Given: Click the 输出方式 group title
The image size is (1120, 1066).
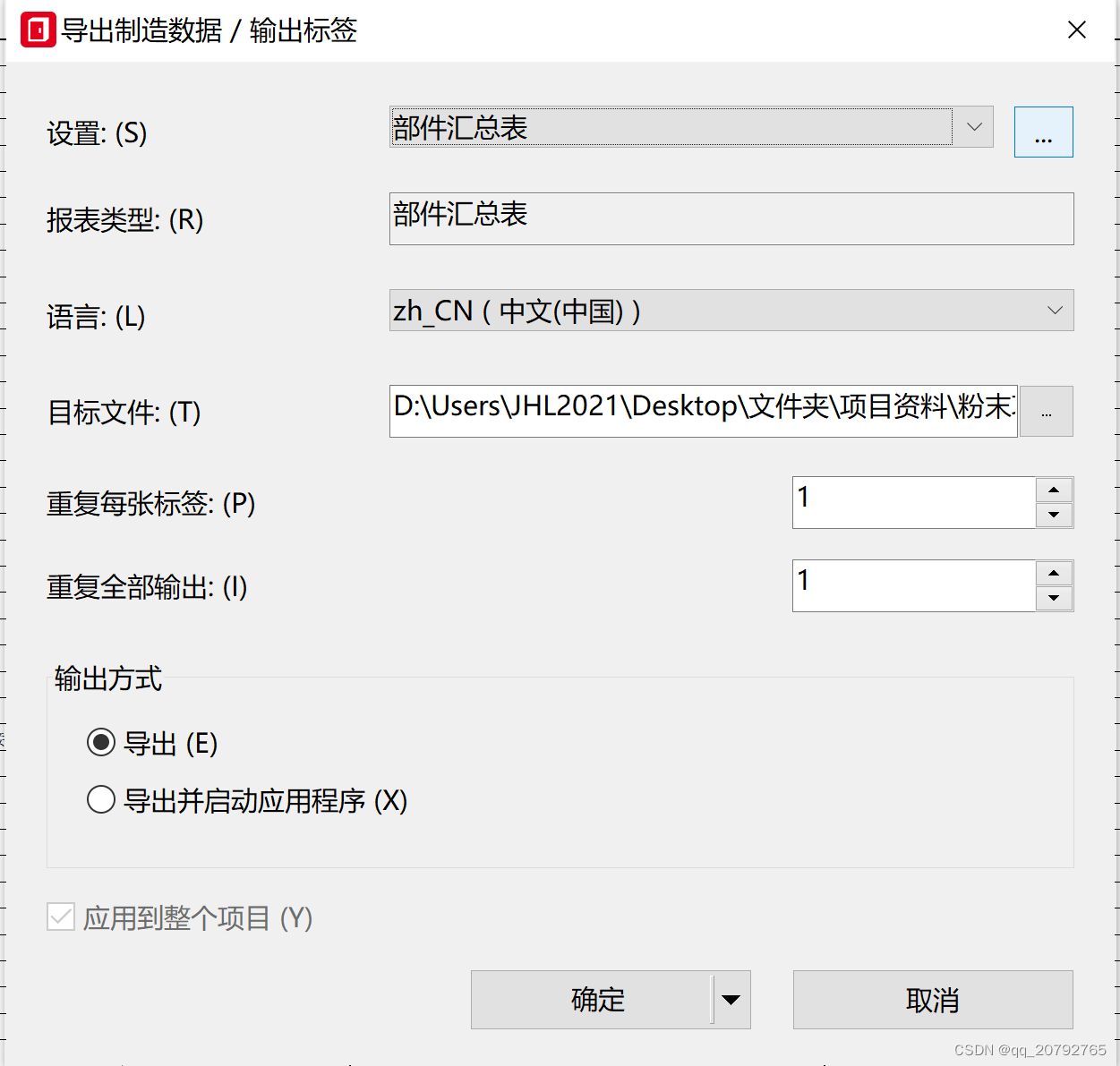Looking at the screenshot, I should click(x=108, y=678).
